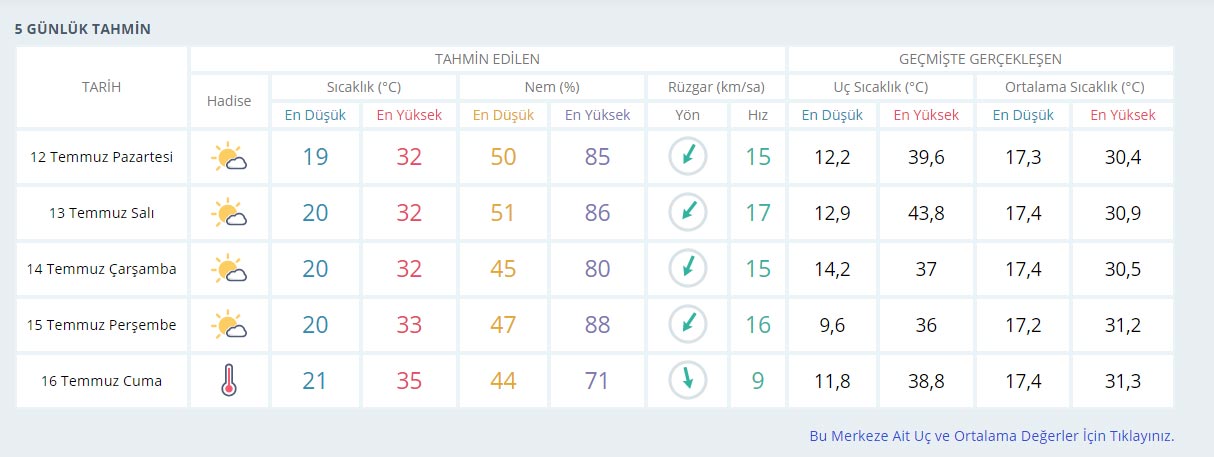
Task: Click the 'GEÇMİŞTE GERÇEKLEŞEN' section header
Action: [980, 59]
